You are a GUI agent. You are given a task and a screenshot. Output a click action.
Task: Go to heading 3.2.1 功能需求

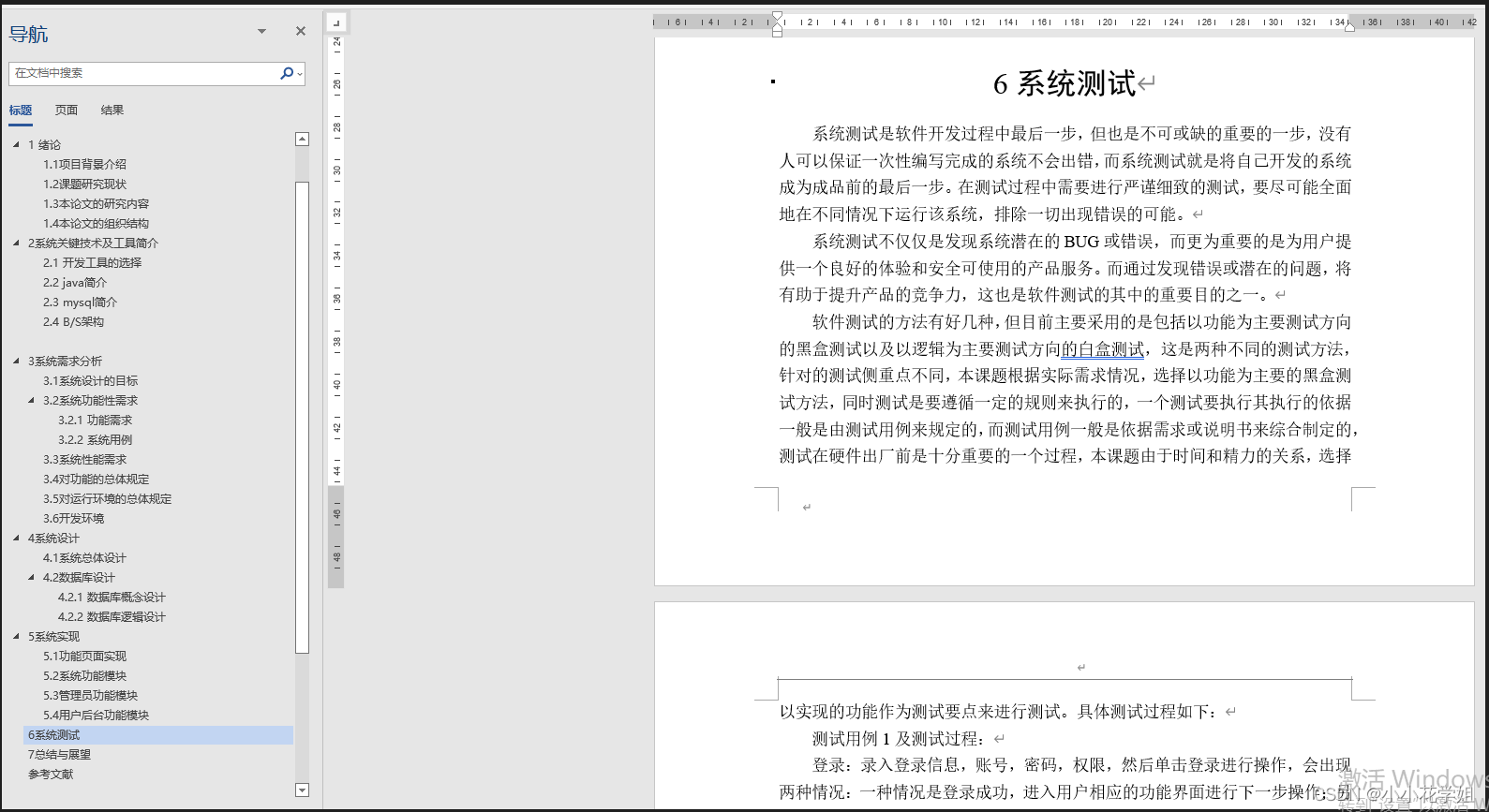coord(95,420)
